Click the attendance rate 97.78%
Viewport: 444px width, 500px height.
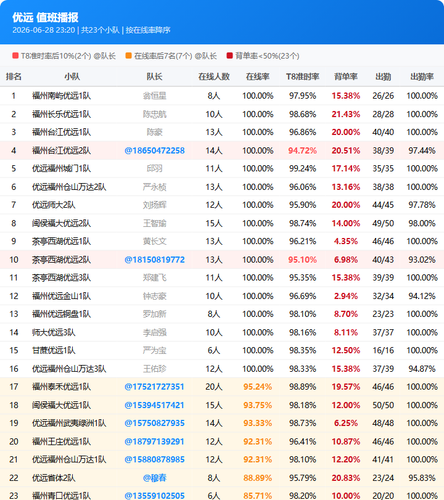click(x=422, y=205)
